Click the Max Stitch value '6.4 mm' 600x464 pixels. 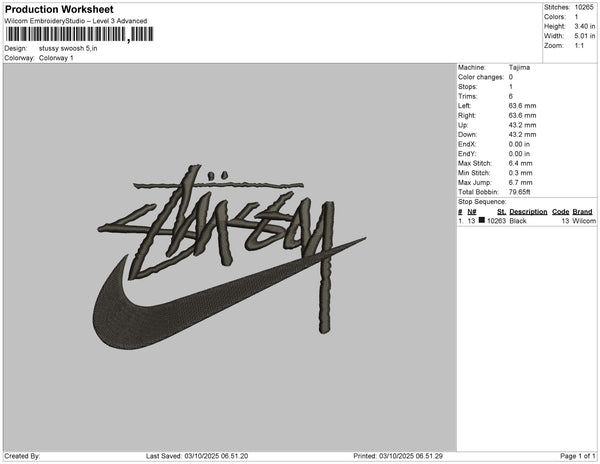pyautogui.click(x=520, y=163)
